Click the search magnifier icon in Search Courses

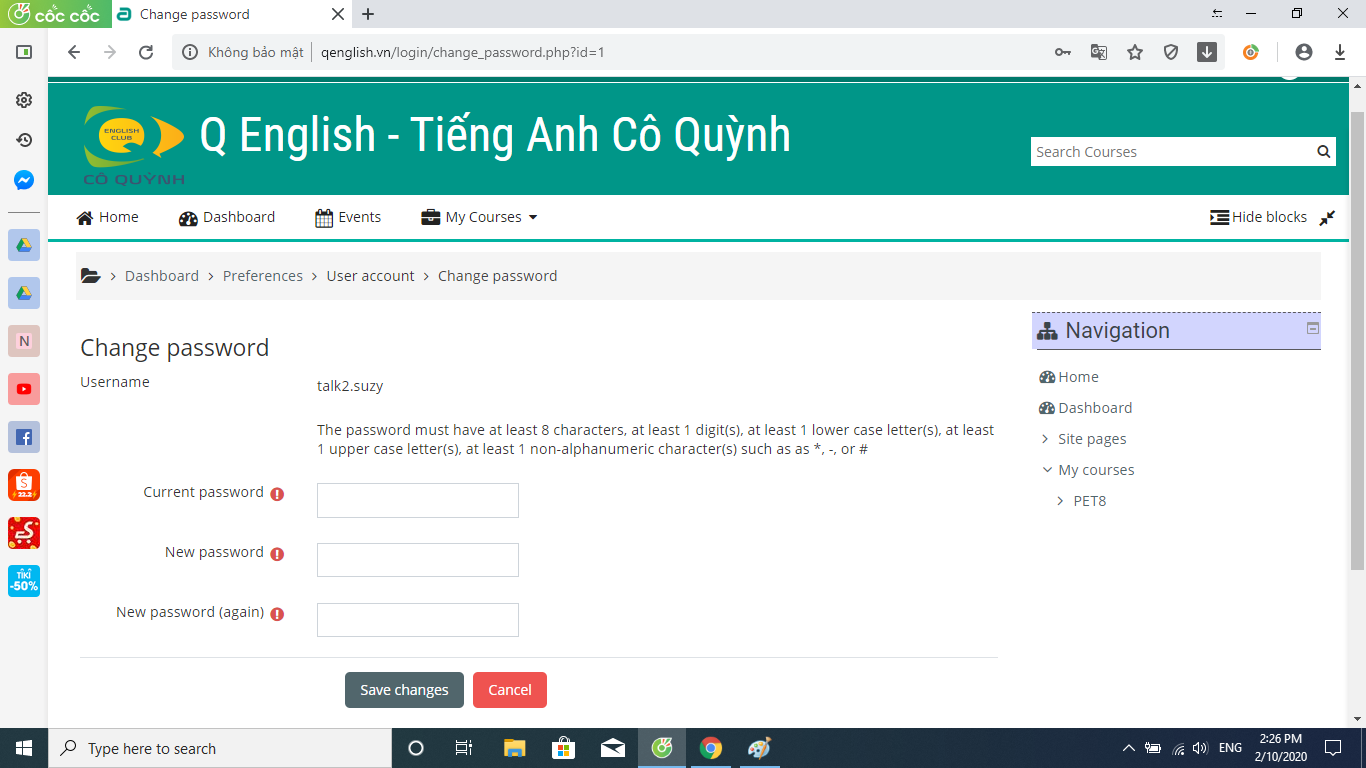(x=1323, y=152)
